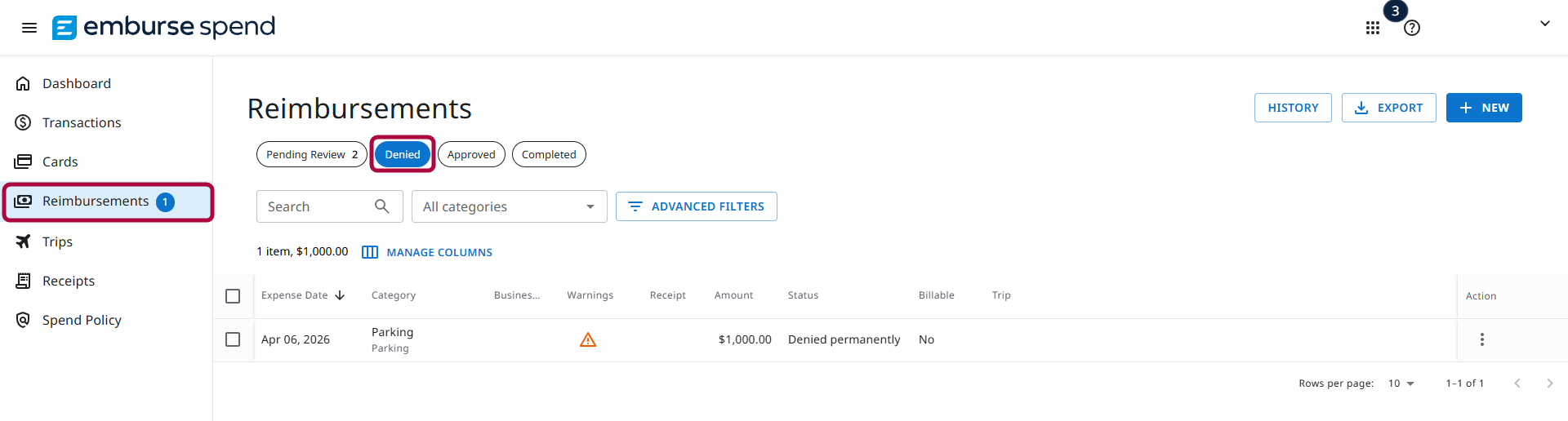Switch to the Pending Review tab
Image resolution: width=1568 pixels, height=421 pixels.
click(x=312, y=154)
